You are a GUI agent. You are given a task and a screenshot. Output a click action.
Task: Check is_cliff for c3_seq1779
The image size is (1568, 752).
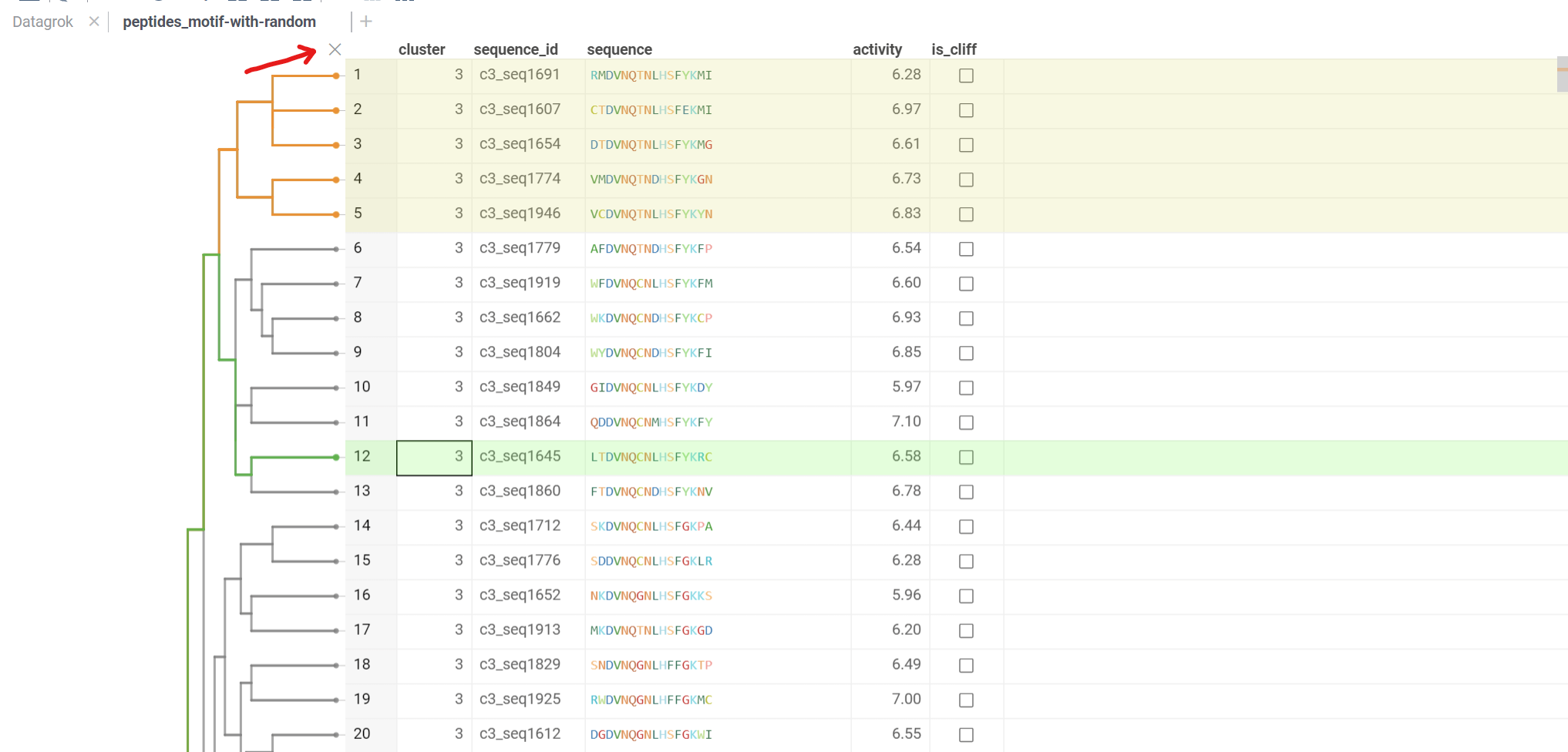(x=966, y=249)
